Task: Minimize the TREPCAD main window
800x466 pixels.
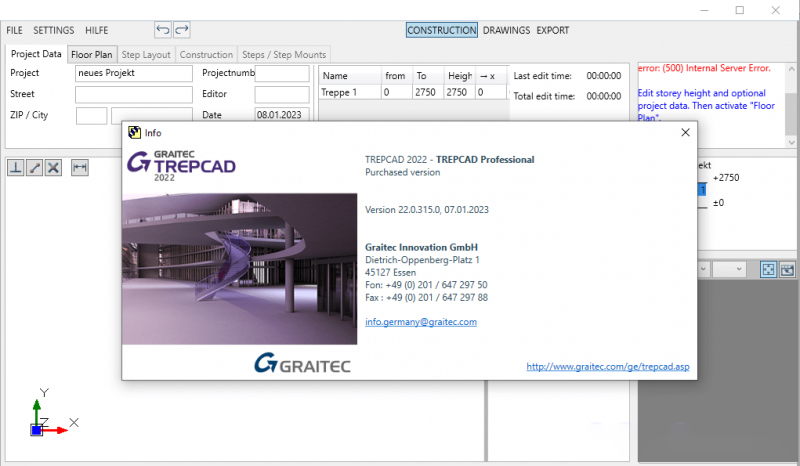Action: (705, 10)
